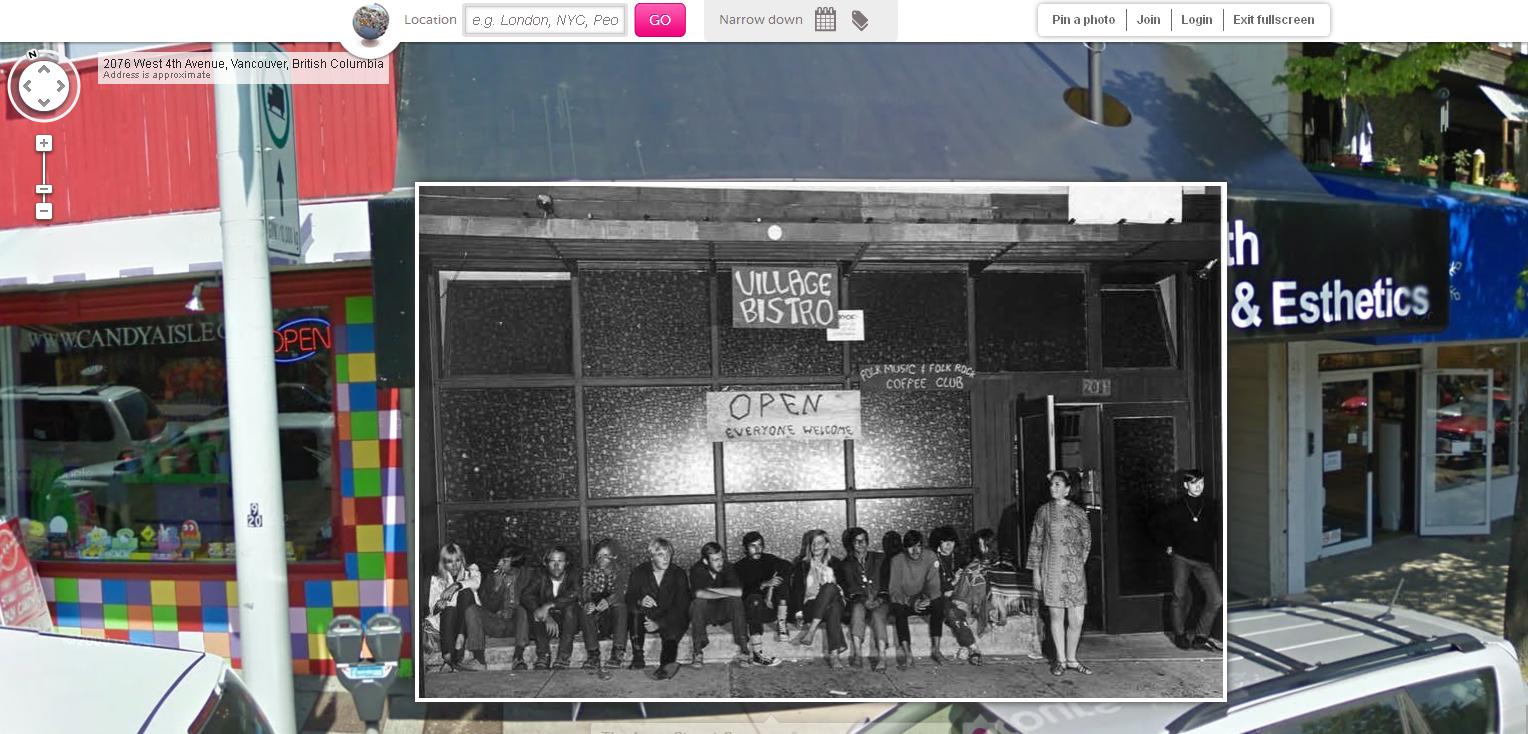The height and width of the screenshot is (734, 1528).
Task: Click the zoom slider handle
Action: coord(44,189)
